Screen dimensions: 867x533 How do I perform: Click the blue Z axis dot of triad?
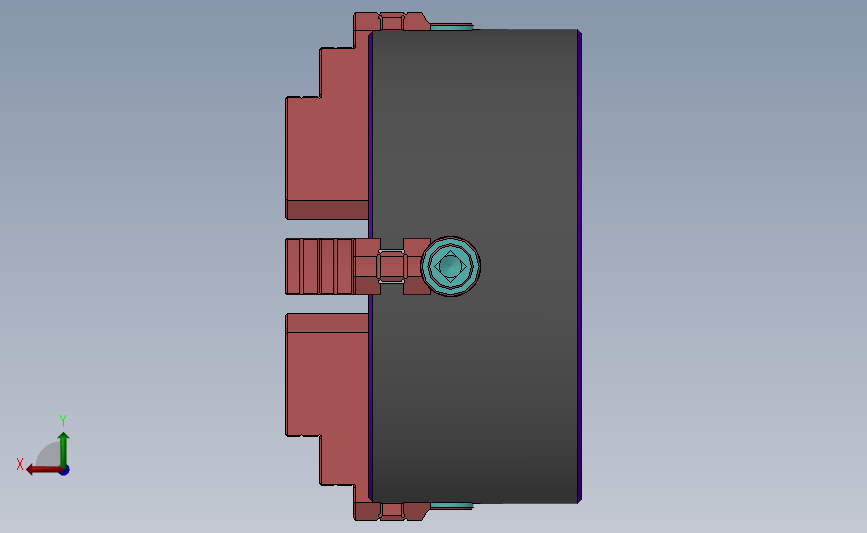(x=65, y=471)
